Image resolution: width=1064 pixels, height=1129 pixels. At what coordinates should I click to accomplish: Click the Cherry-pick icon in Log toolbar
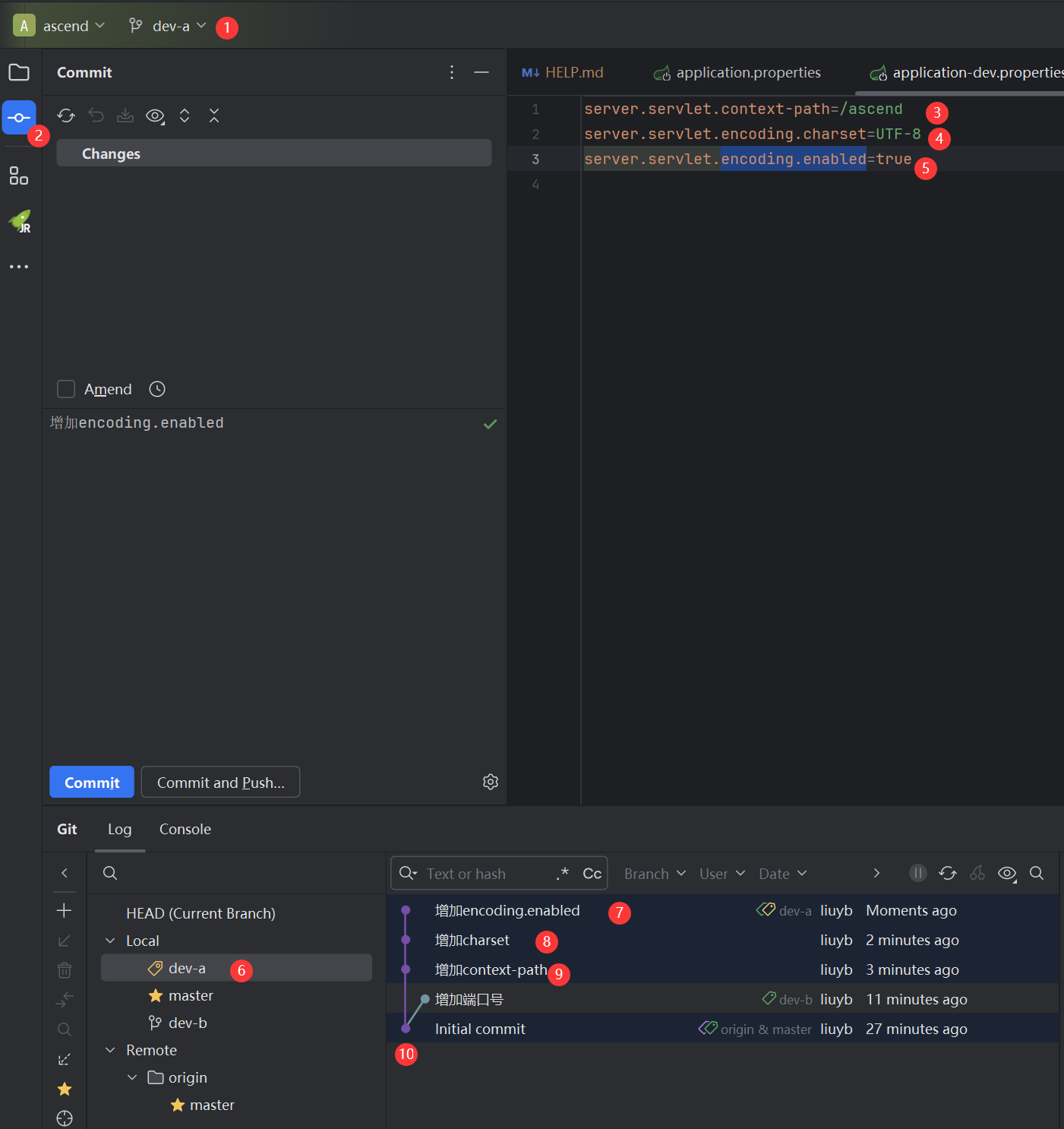pos(977,873)
